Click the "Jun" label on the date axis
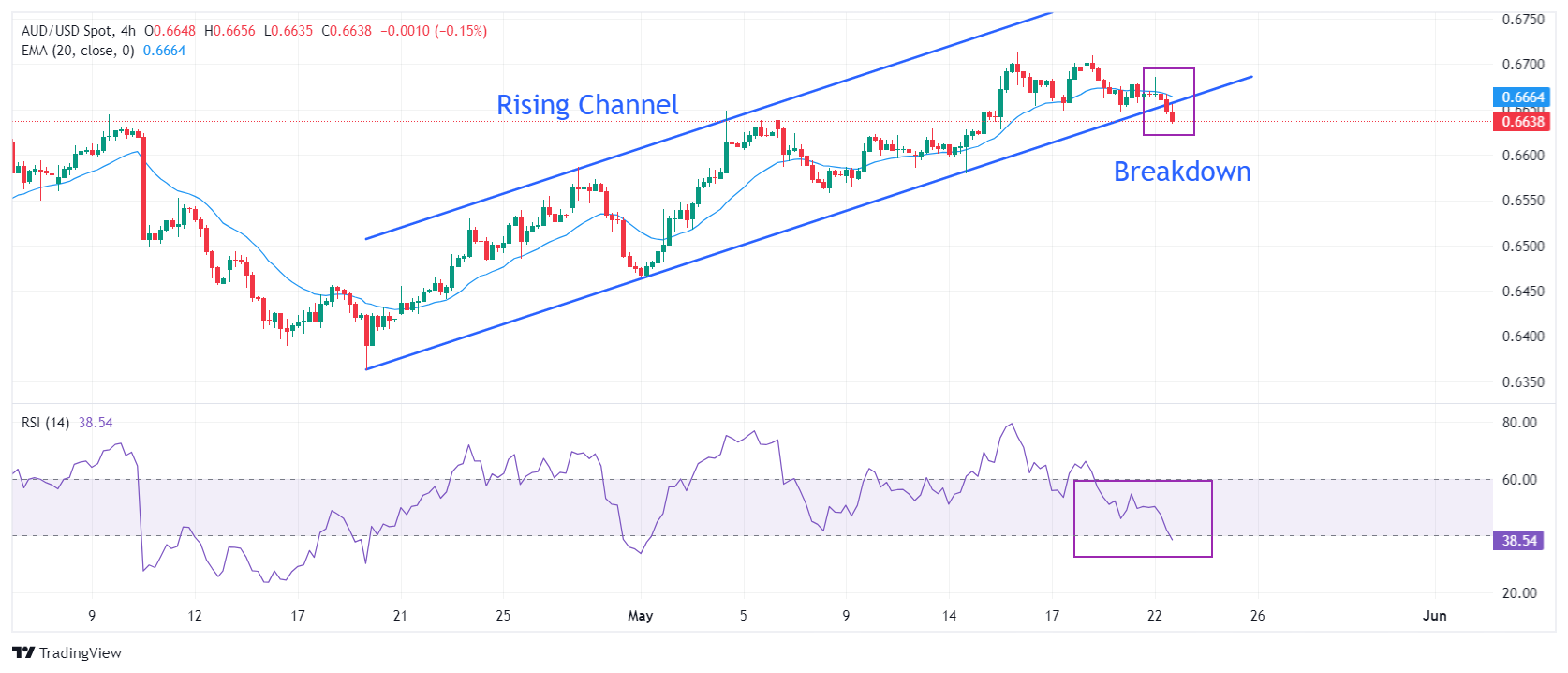1568x673 pixels. point(1434,616)
